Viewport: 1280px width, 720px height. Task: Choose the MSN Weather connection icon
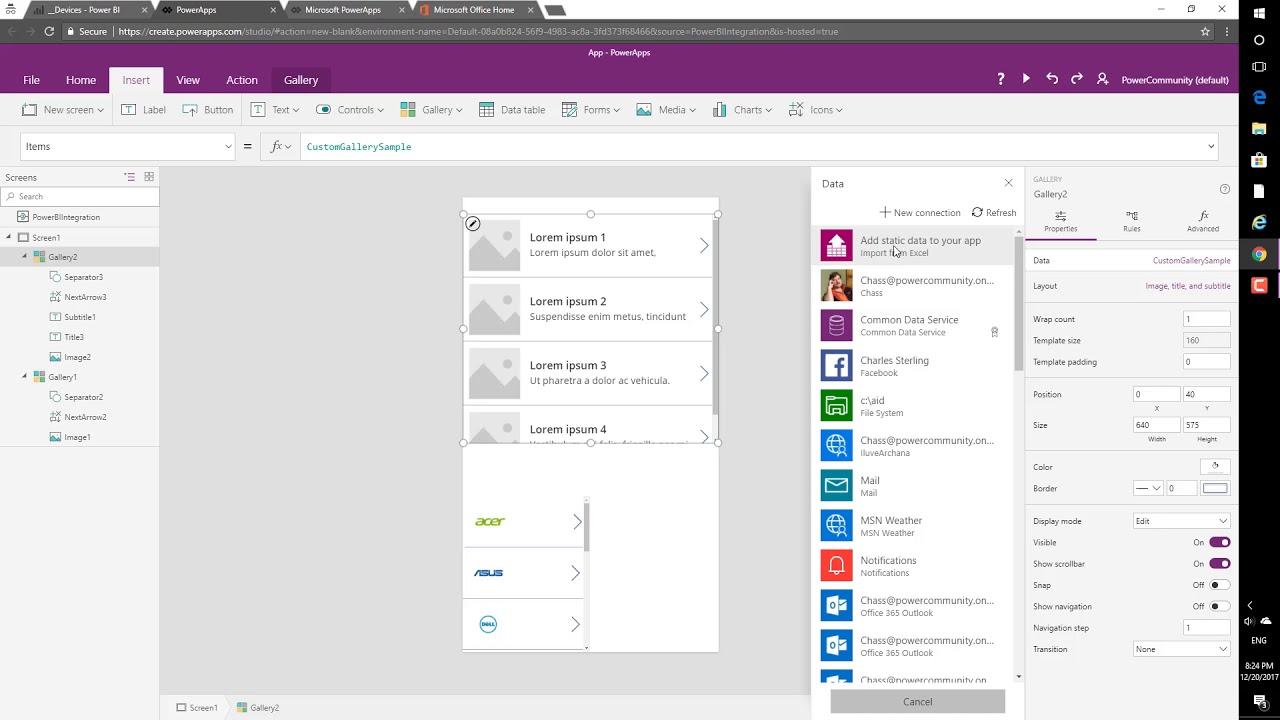tap(836, 525)
